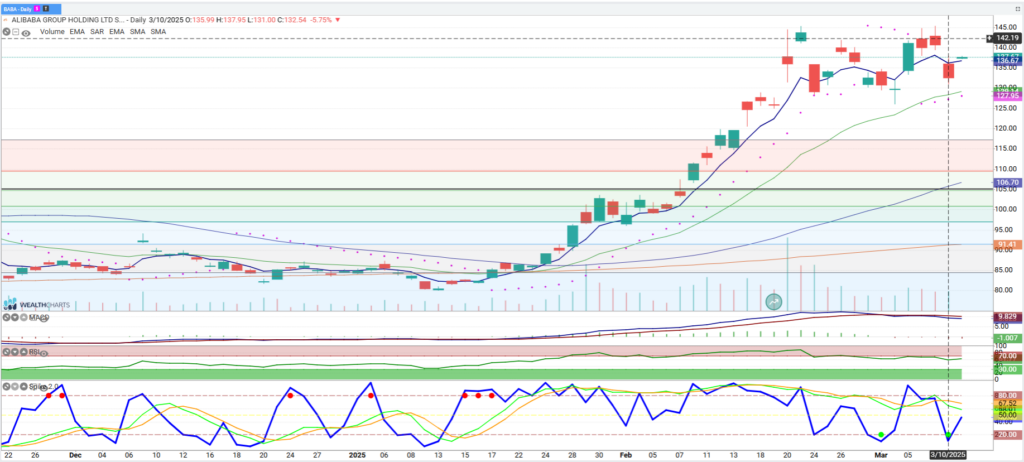Image resolution: width=1024 pixels, height=462 pixels.
Task: Click the Spike -20.00 level tag
Action: (1008, 435)
